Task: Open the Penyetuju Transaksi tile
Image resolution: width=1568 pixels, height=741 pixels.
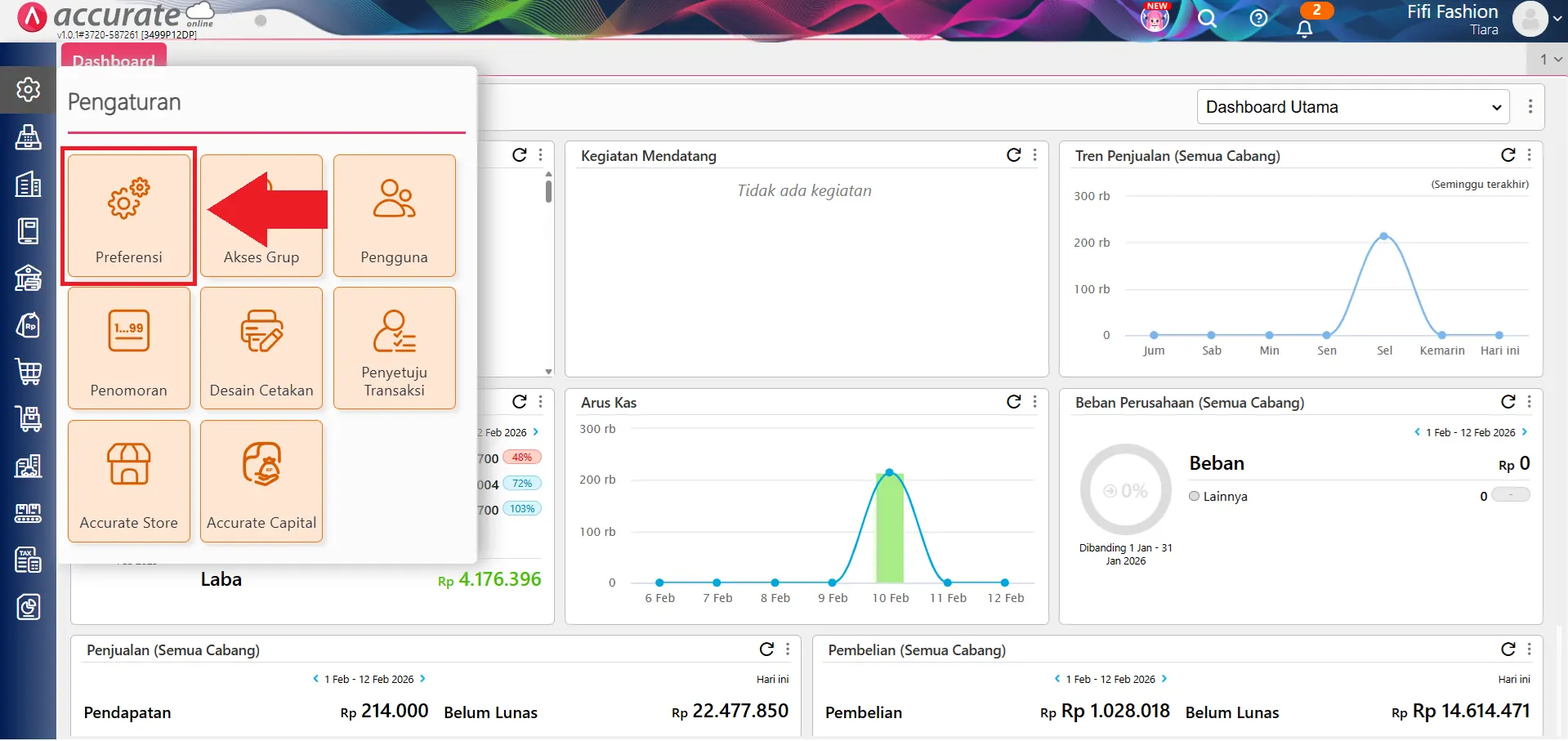Action: coord(394,349)
